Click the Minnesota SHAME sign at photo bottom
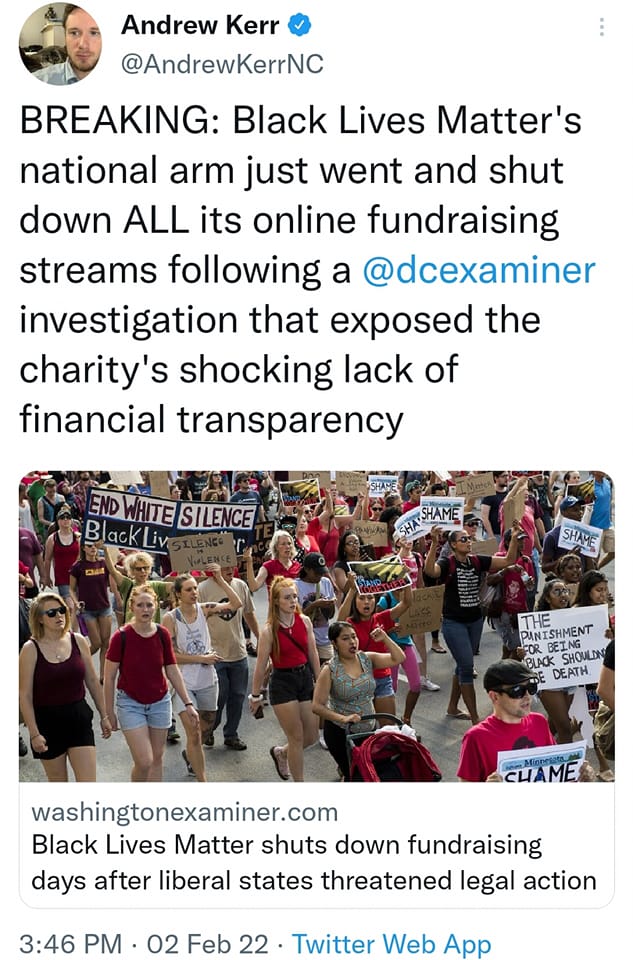 542,764
